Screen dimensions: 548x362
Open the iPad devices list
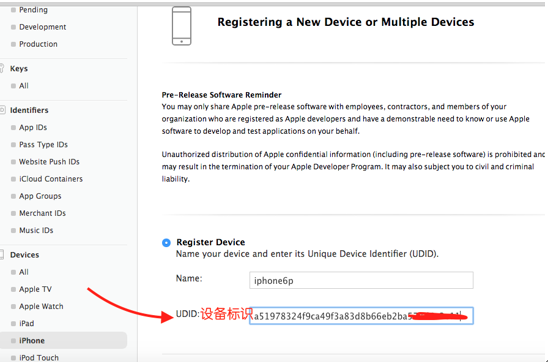point(26,323)
